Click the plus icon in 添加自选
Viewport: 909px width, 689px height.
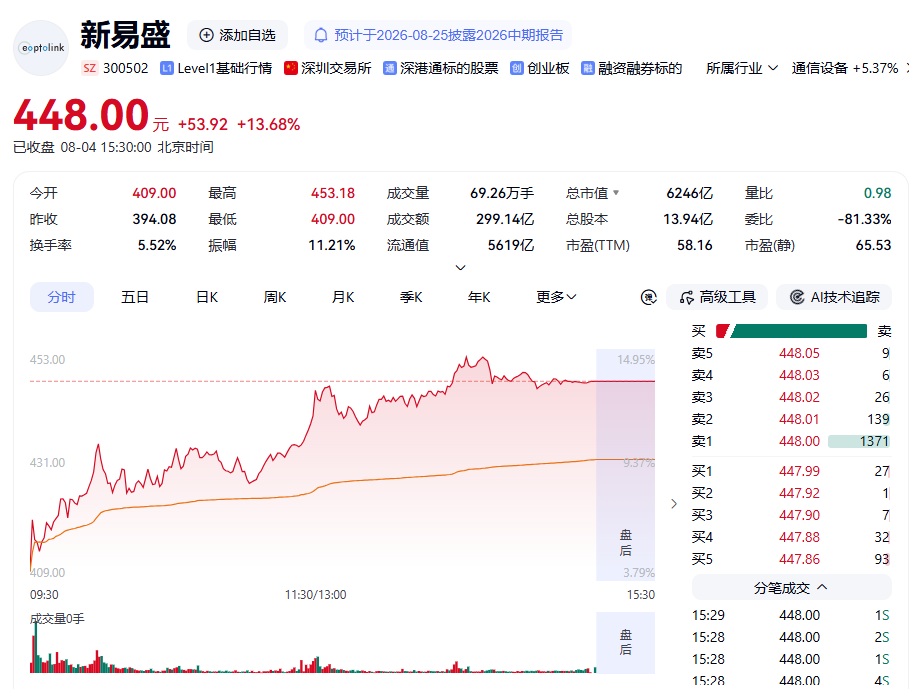coord(206,35)
